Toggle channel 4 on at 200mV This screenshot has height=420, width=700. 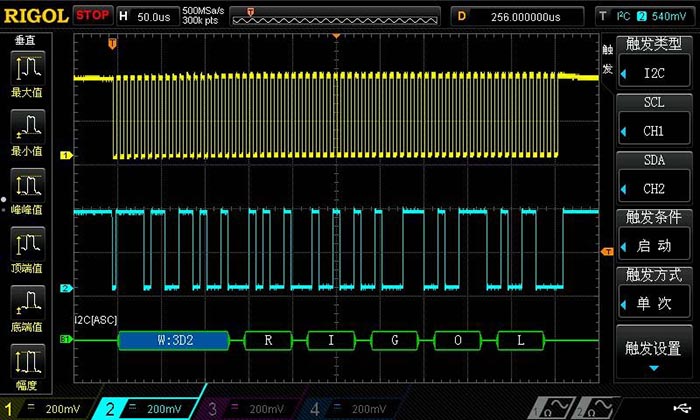coord(350,408)
